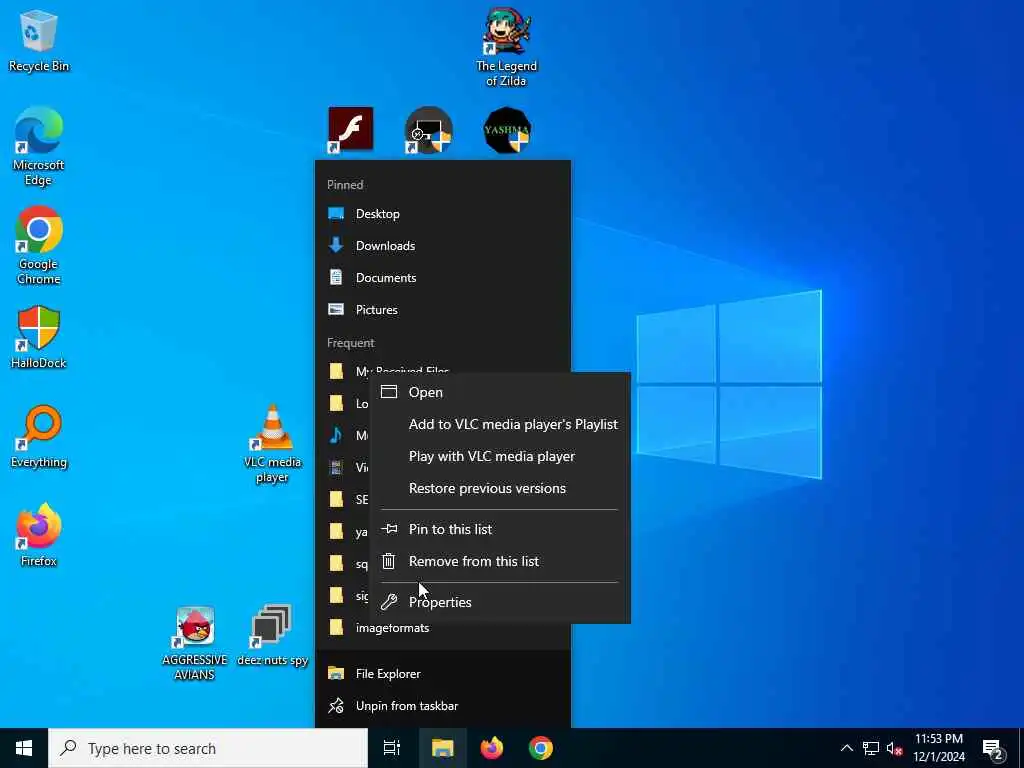Launch File Explorer from jump list
Viewport: 1024px width, 768px height.
(443, 673)
